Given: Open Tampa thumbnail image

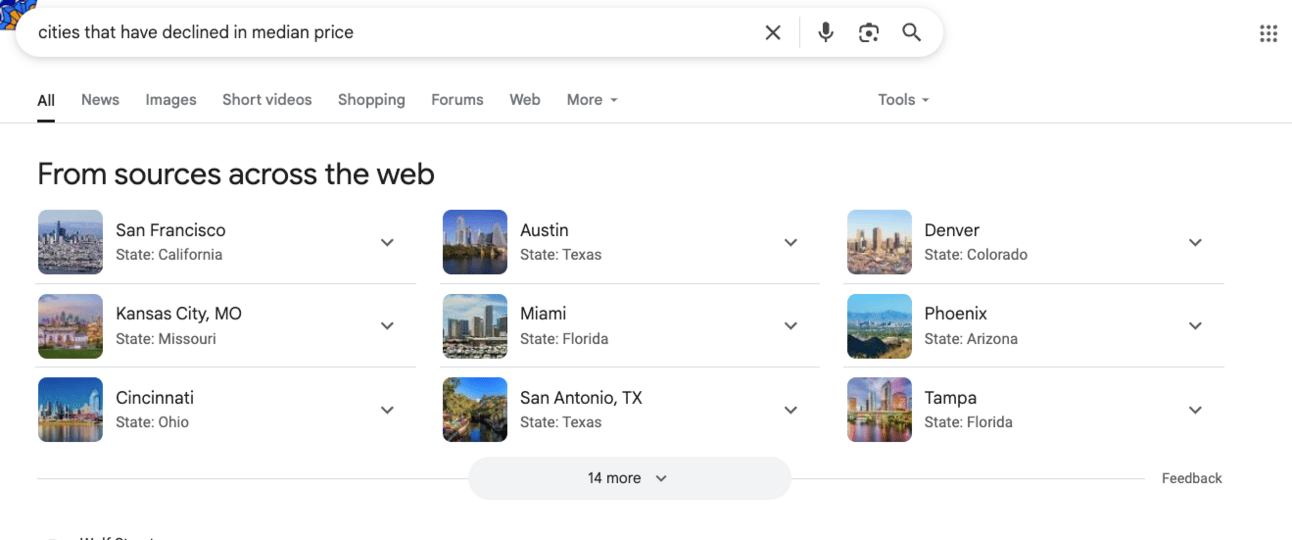Looking at the screenshot, I should (879, 410).
